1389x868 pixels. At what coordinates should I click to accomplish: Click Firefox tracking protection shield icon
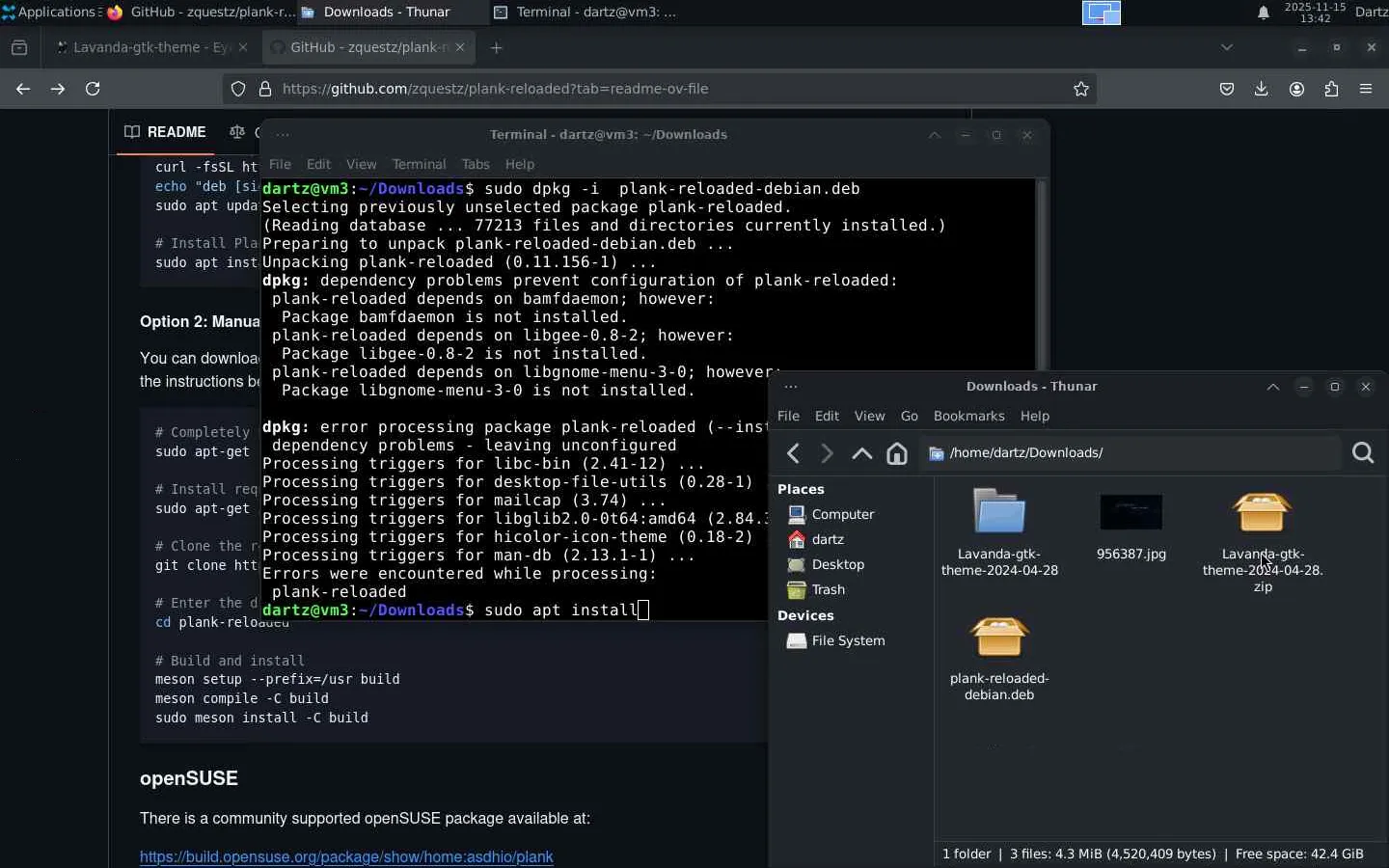click(238, 89)
